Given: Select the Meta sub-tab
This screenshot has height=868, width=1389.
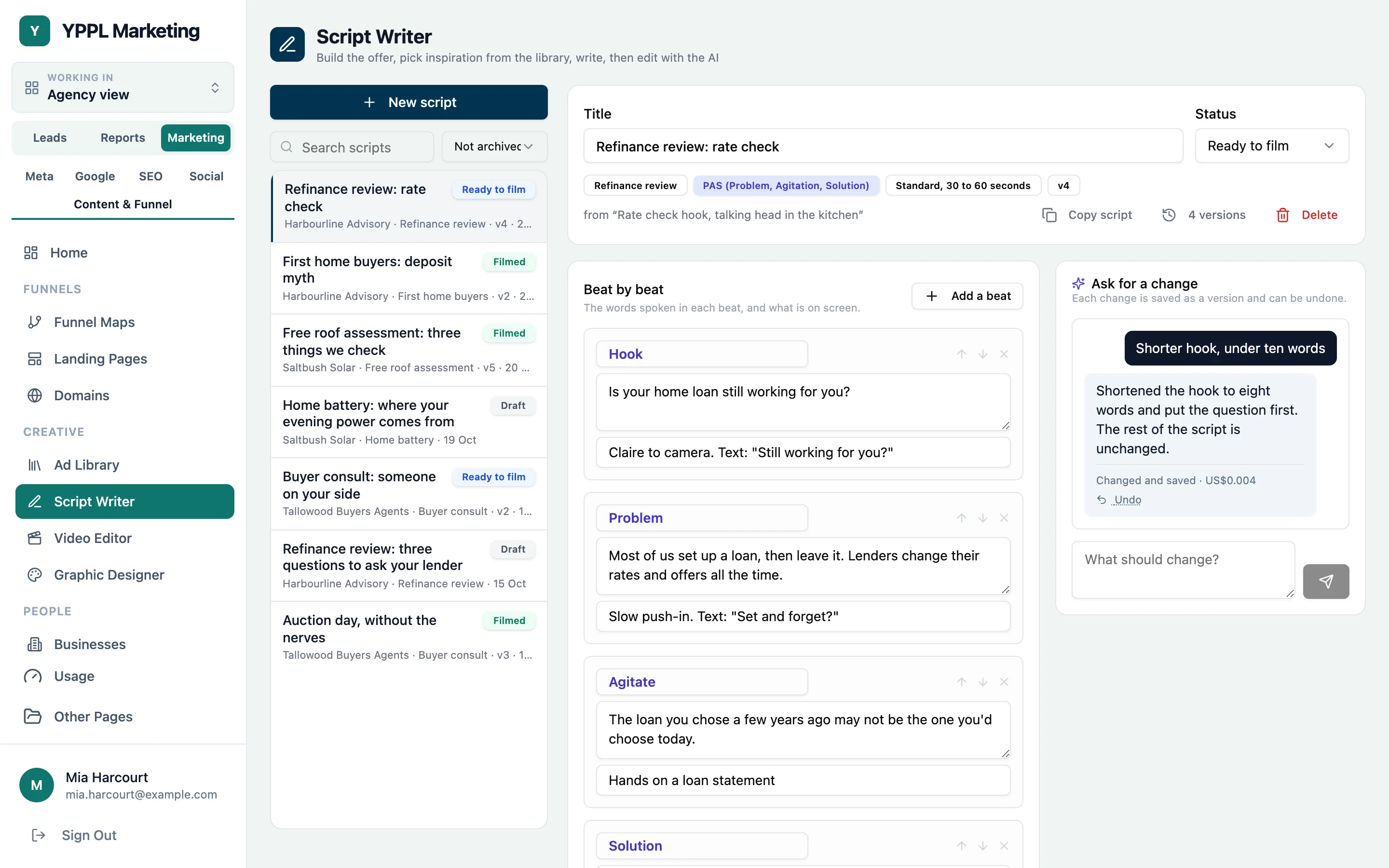Looking at the screenshot, I should click(39, 176).
